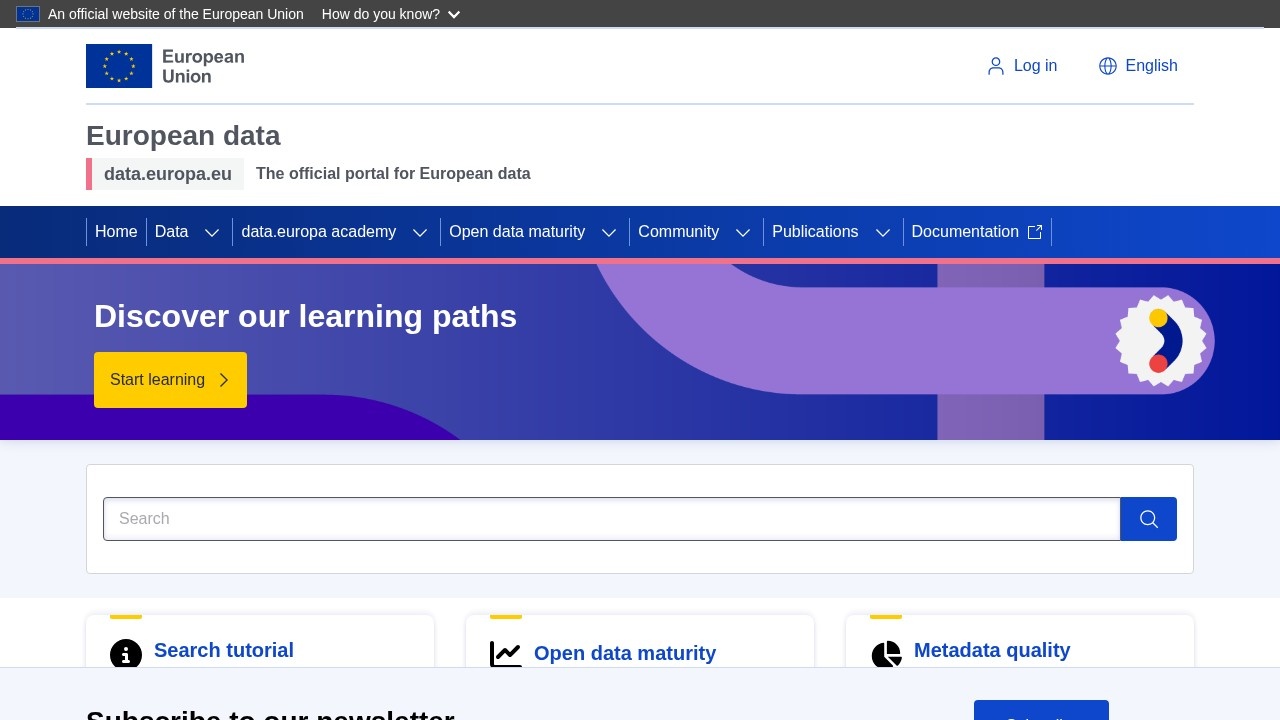Click the Open data maturity chart icon
Image resolution: width=1280 pixels, height=720 pixels.
[506, 654]
